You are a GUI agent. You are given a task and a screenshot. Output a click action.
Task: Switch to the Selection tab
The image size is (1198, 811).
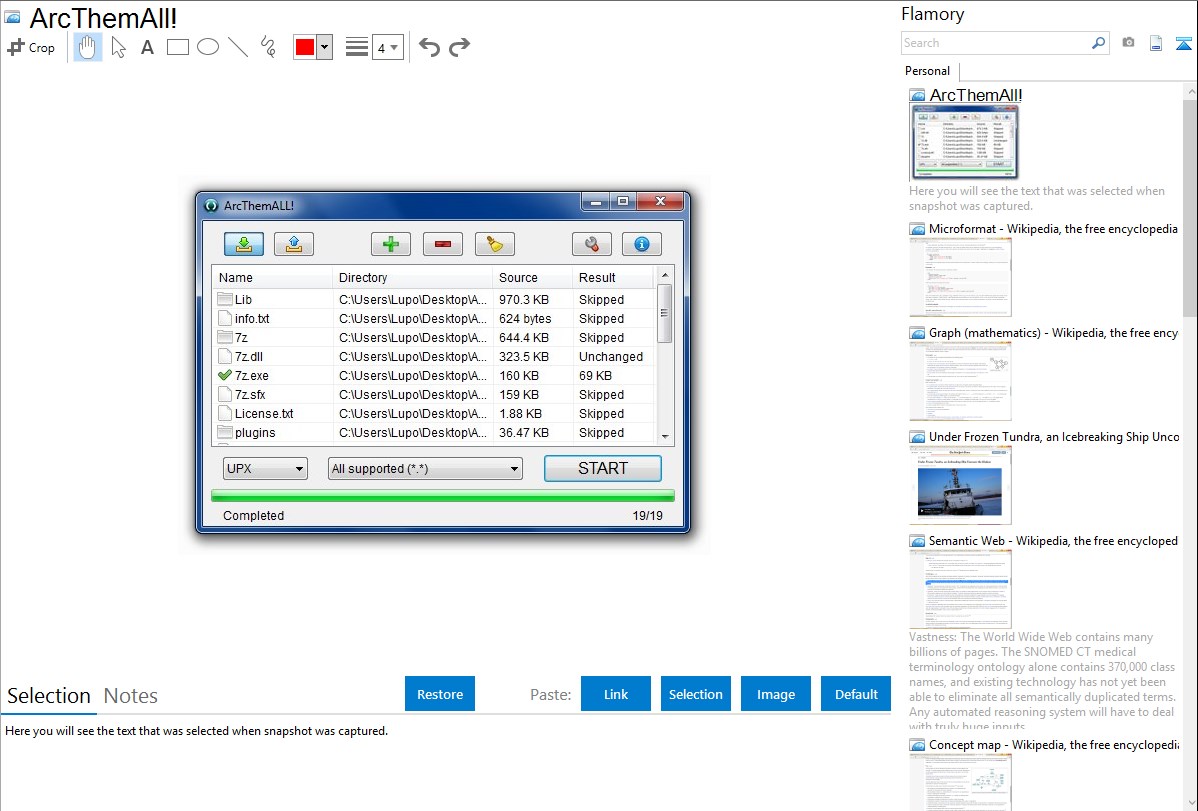pyautogui.click(x=49, y=696)
